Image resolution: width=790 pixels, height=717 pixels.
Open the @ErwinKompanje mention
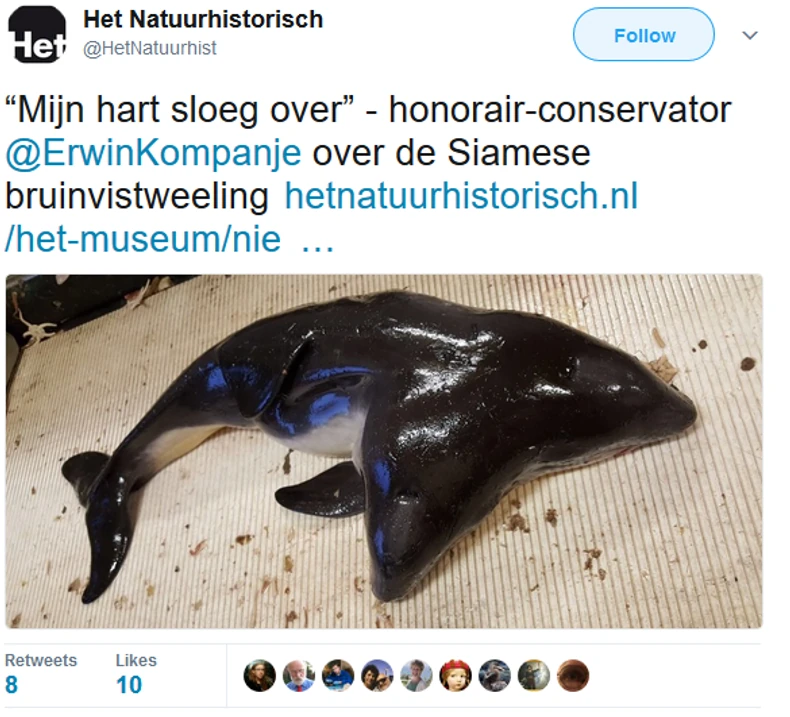(x=154, y=153)
